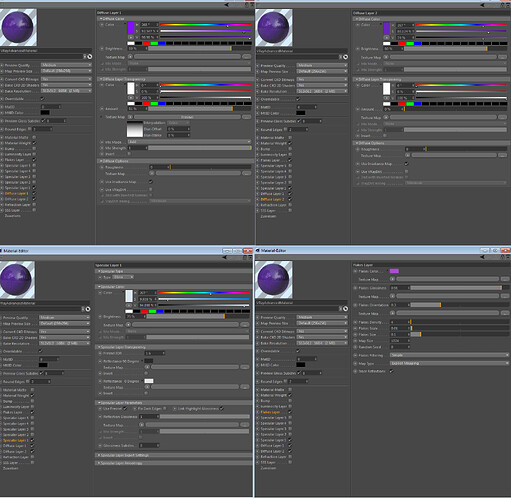Click browse button for Diffuse Color texture, Diffuse Layer 1 window
The width and height of the screenshot is (511, 499).
[247, 57]
